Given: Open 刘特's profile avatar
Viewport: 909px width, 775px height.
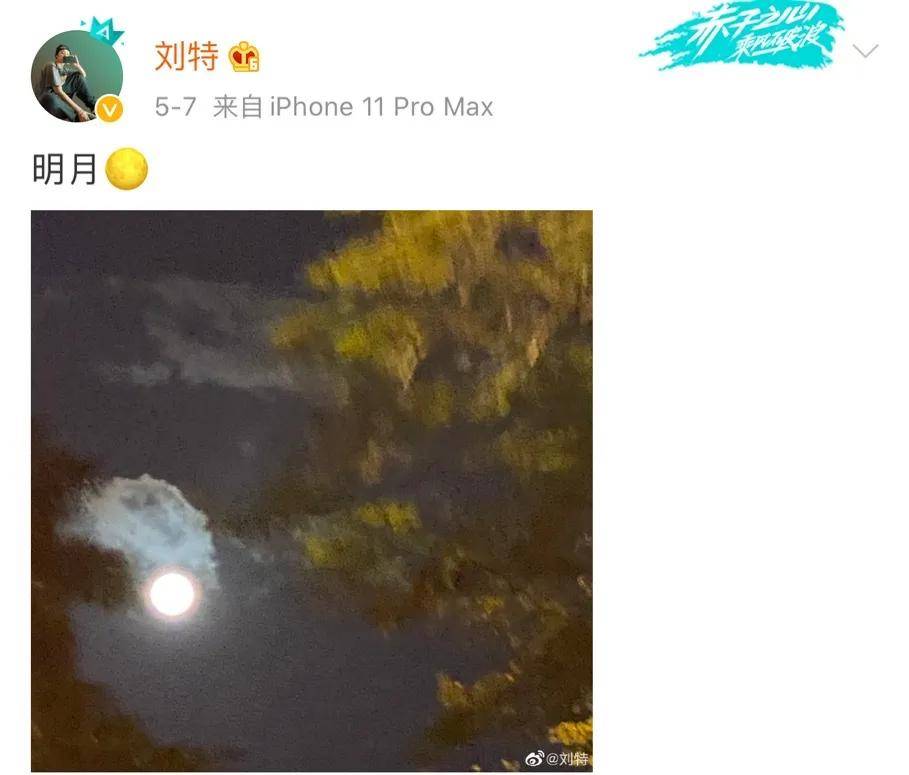Looking at the screenshot, I should click(x=77, y=76).
